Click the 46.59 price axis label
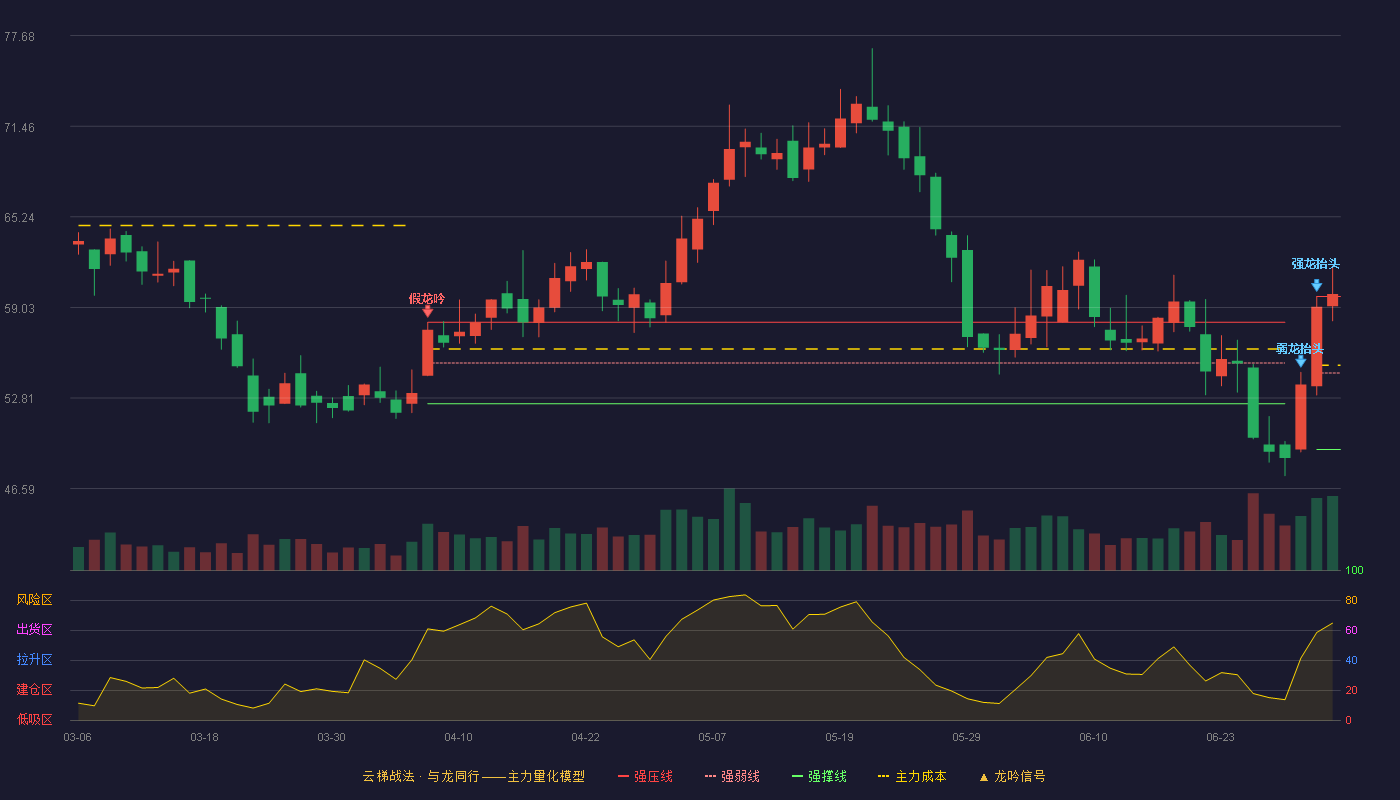 pyautogui.click(x=19, y=489)
